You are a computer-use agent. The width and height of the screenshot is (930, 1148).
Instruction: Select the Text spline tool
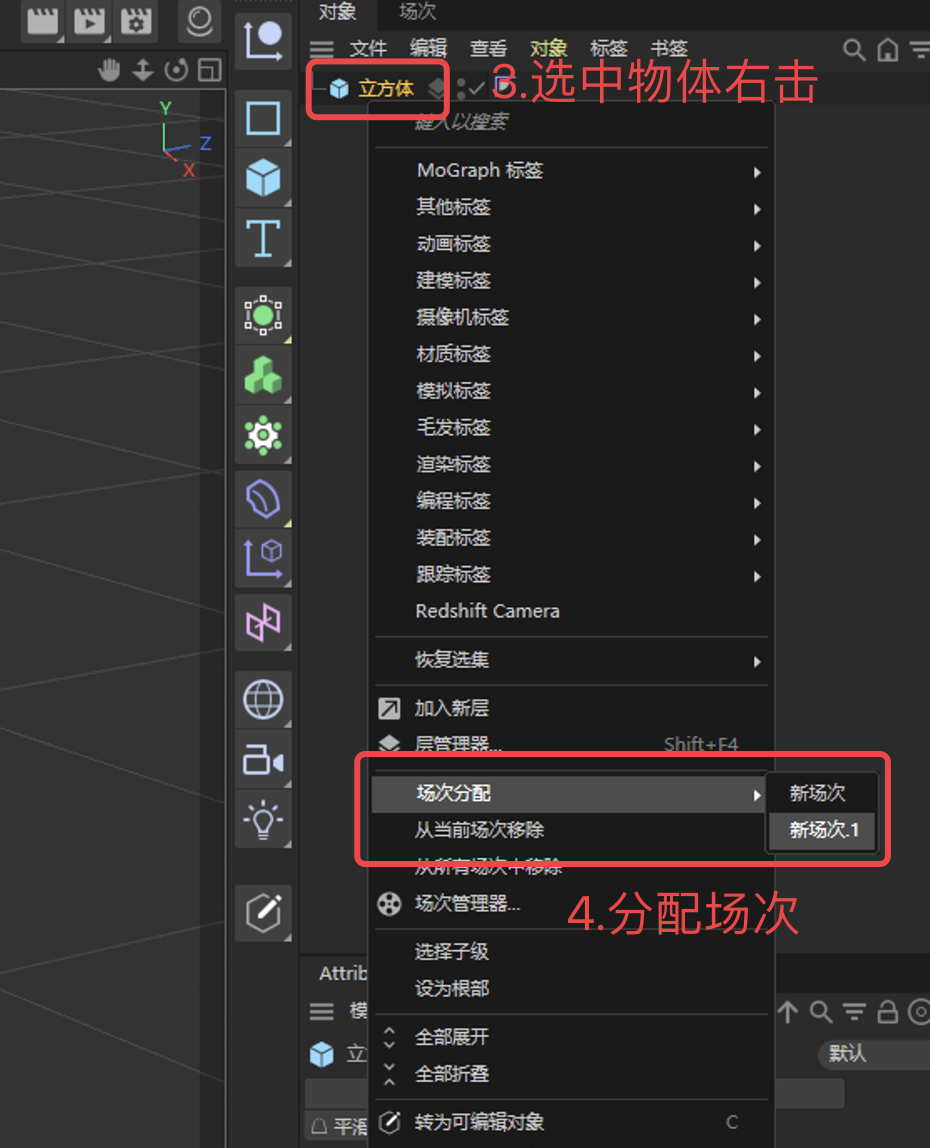[263, 238]
